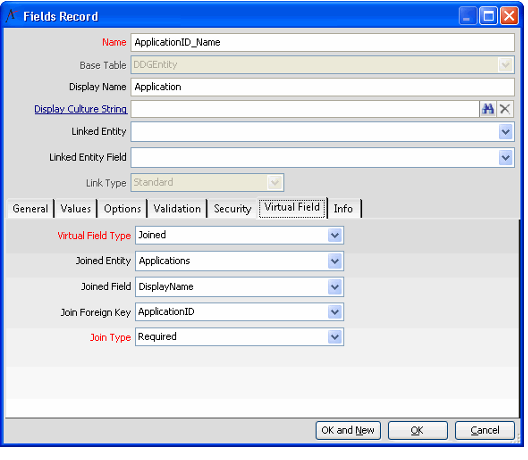Click the Display Name input field
The width and height of the screenshot is (528, 460).
[x=323, y=87]
